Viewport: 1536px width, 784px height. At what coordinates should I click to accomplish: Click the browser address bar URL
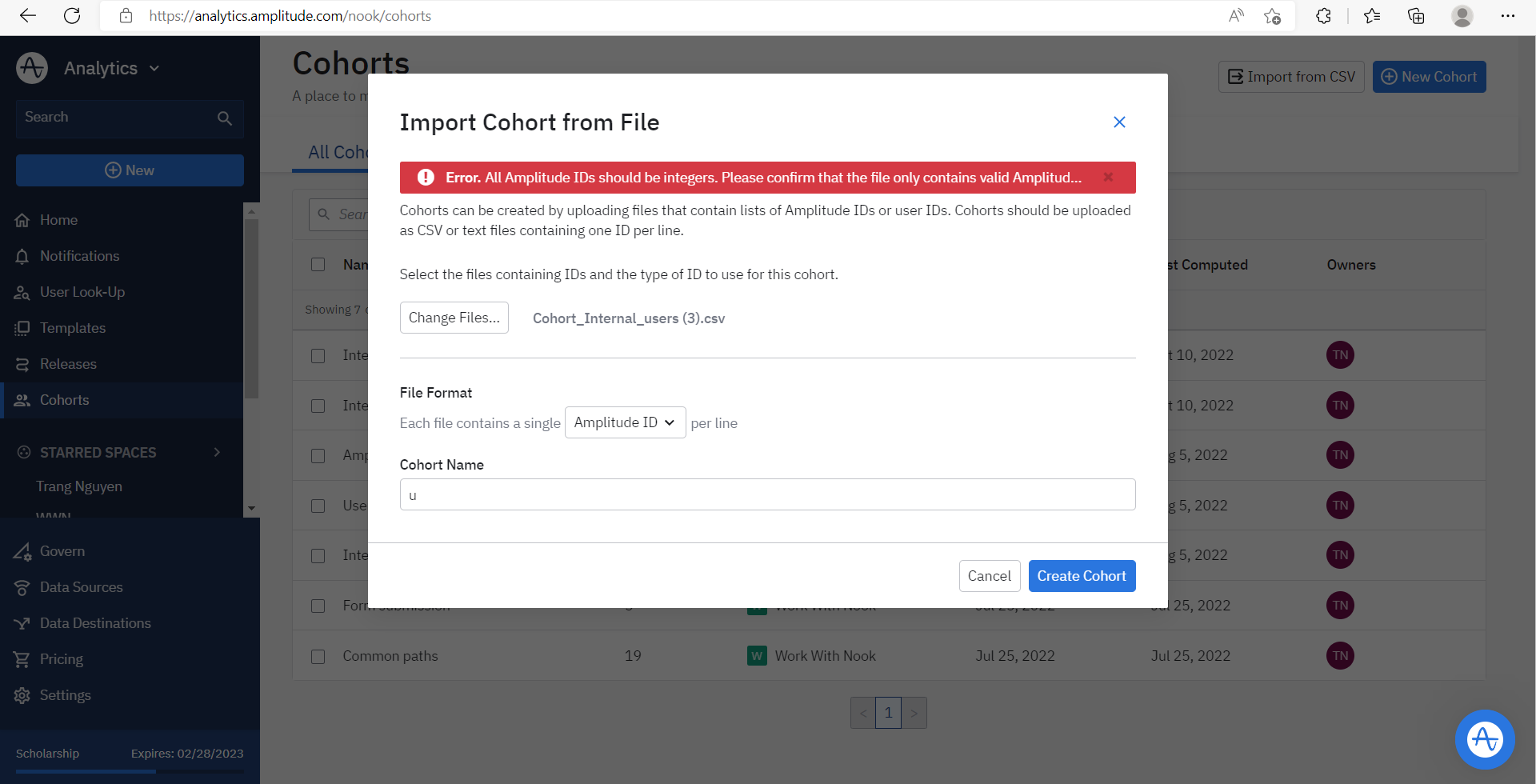[290, 16]
